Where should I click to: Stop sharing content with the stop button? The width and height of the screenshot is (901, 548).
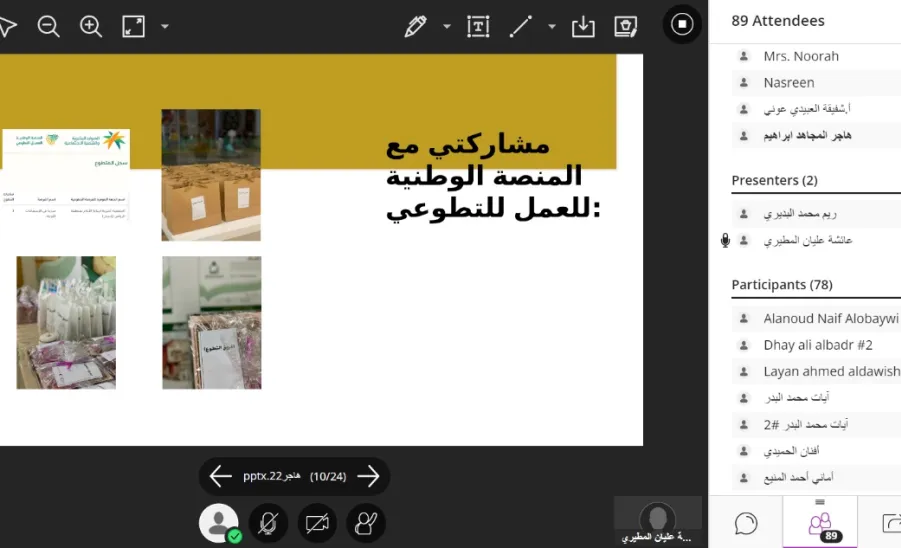682,24
